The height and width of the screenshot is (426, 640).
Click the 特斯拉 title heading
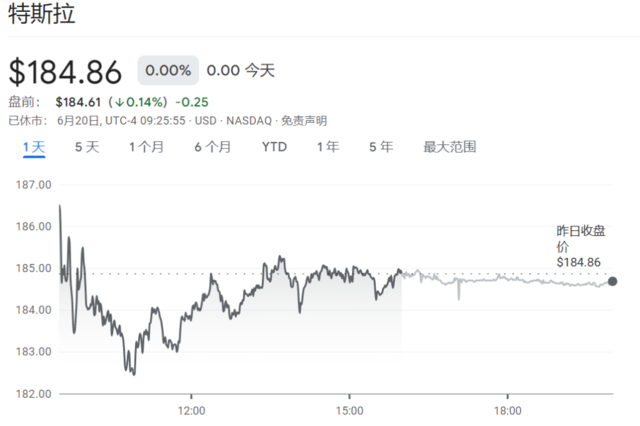click(41, 17)
